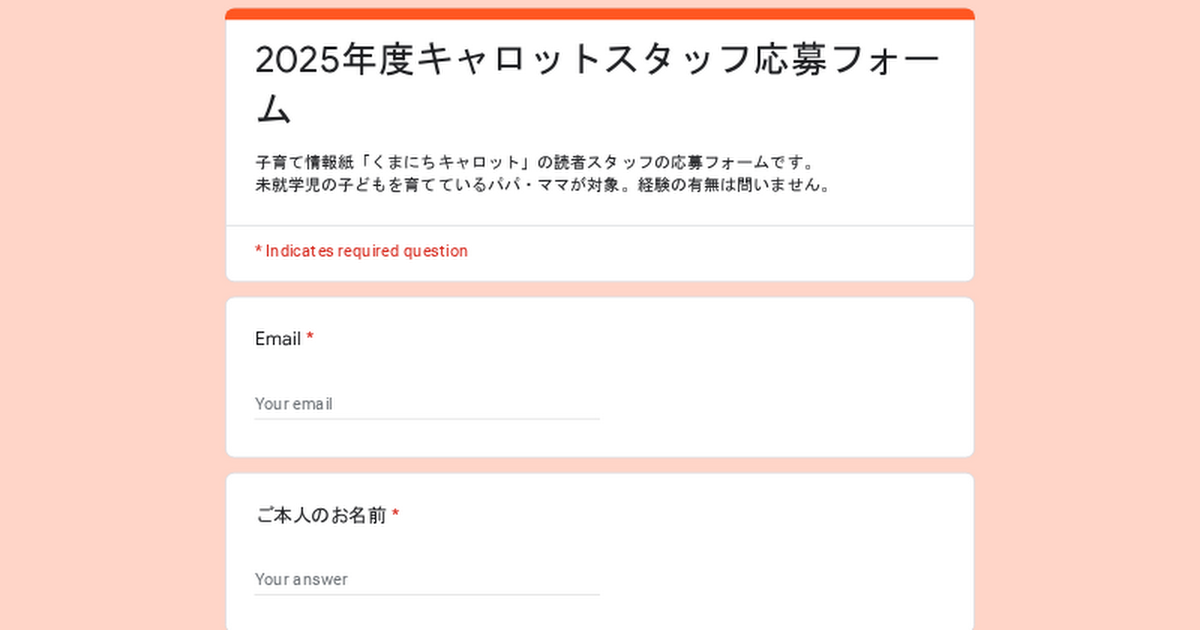Click the orange accent bar atop the form header
The height and width of the screenshot is (630, 1200).
(600, 14)
